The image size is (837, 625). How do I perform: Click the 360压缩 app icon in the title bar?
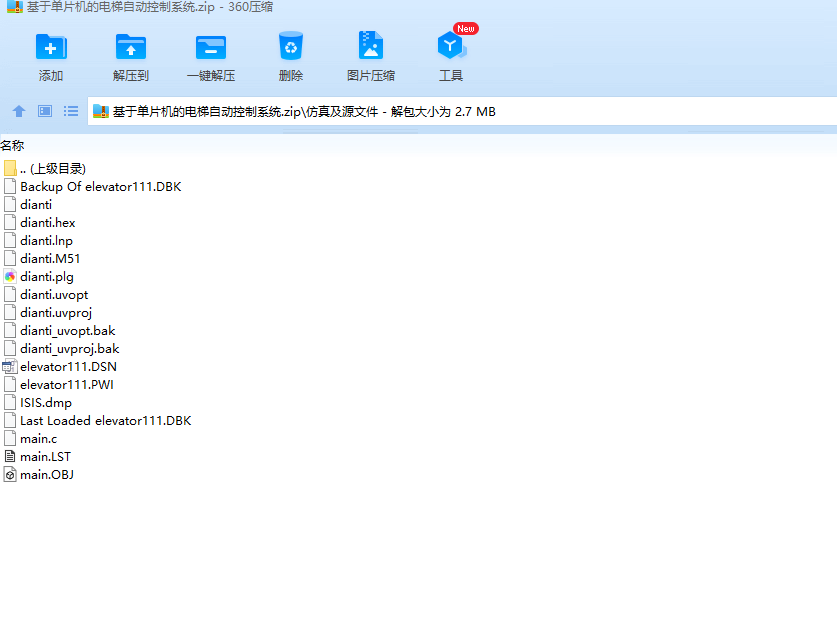click(14, 7)
